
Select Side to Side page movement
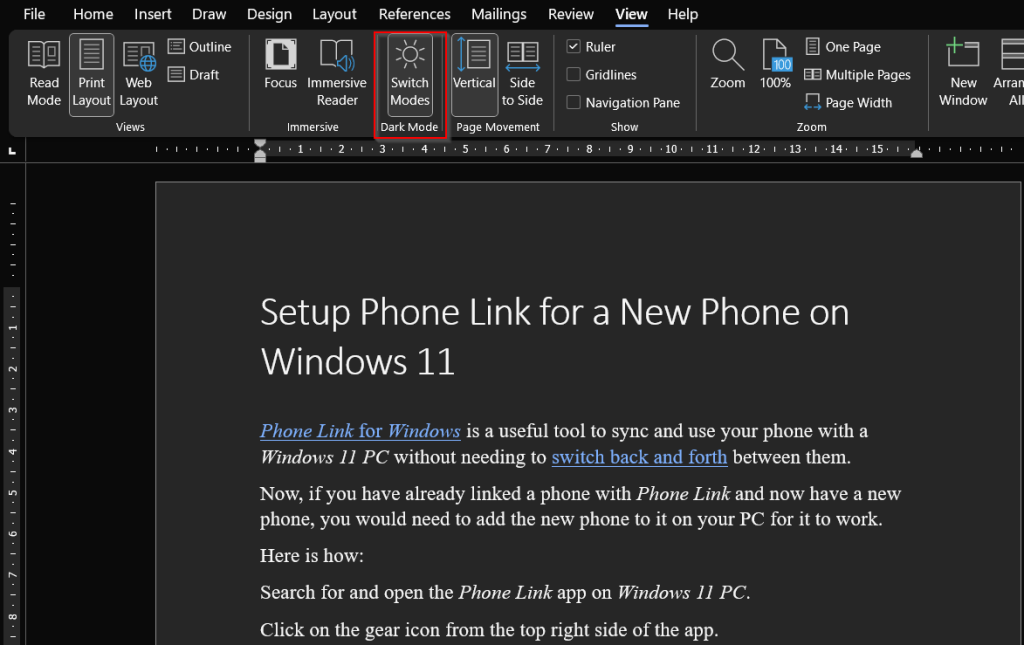coord(522,74)
